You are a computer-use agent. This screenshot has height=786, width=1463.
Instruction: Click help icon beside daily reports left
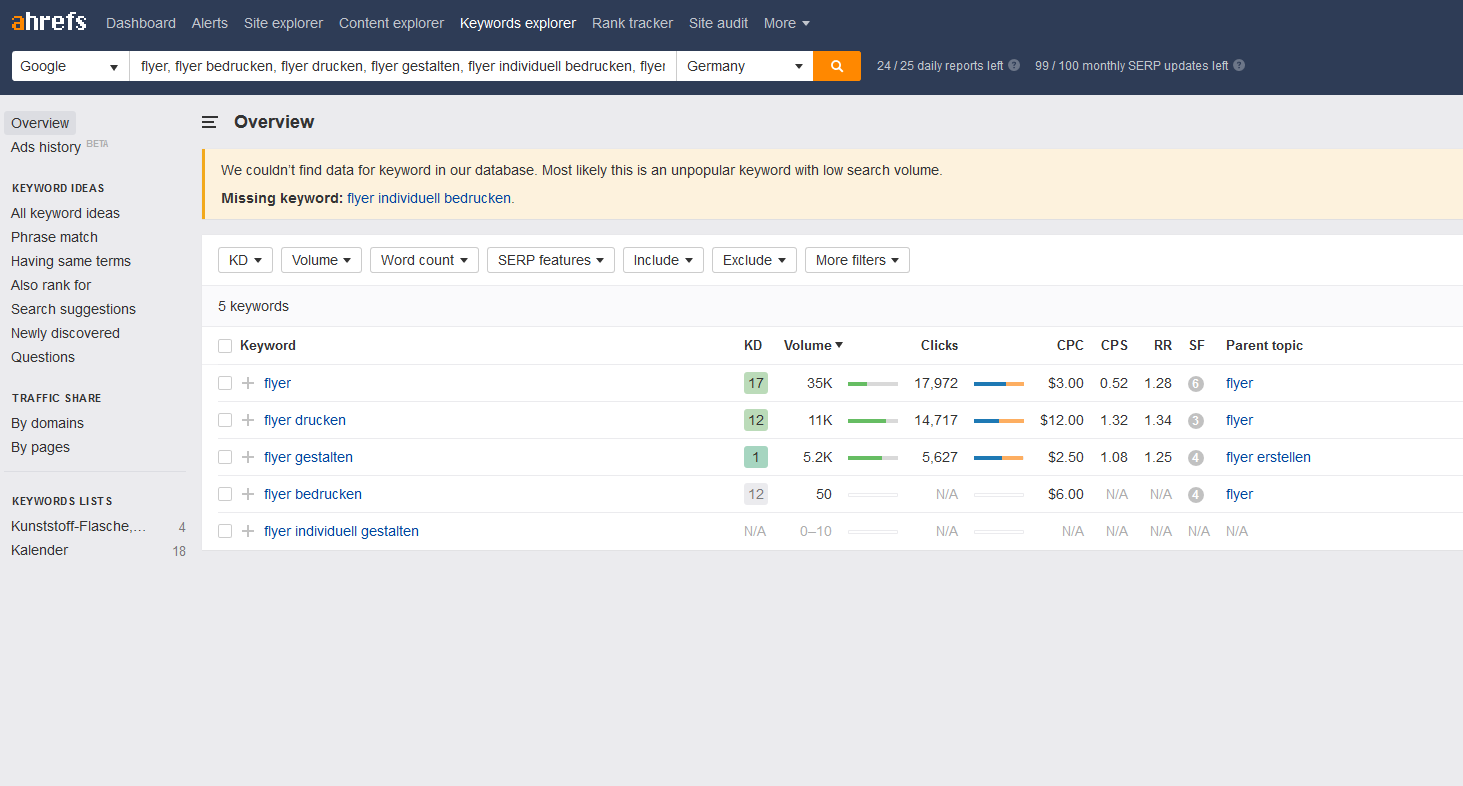(1014, 66)
